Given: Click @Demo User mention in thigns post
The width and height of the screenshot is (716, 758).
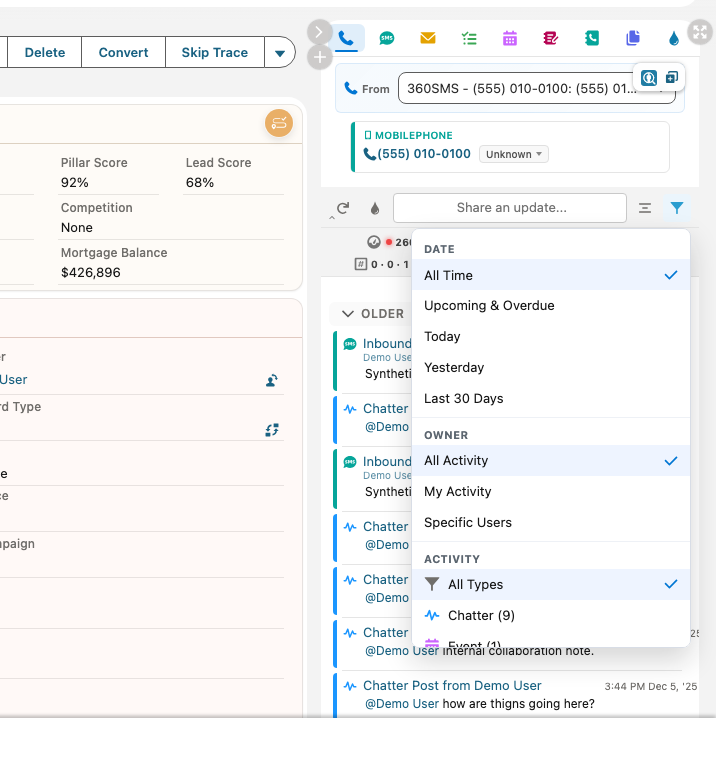Looking at the screenshot, I should coord(402,703).
